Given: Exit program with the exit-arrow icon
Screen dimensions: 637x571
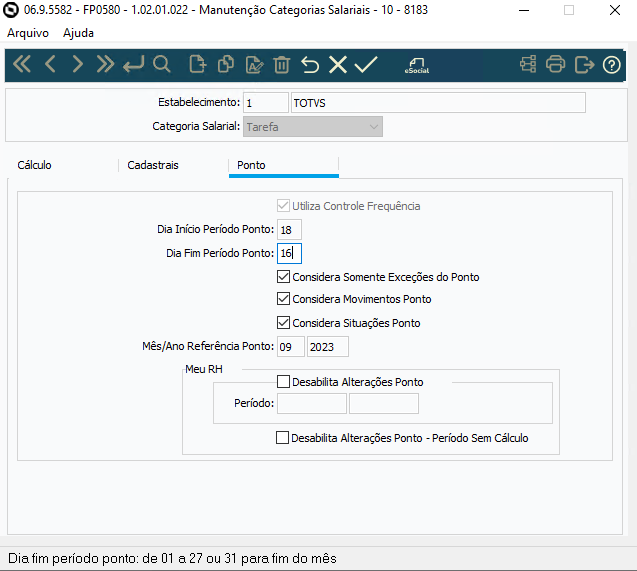Looking at the screenshot, I should coord(584,65).
